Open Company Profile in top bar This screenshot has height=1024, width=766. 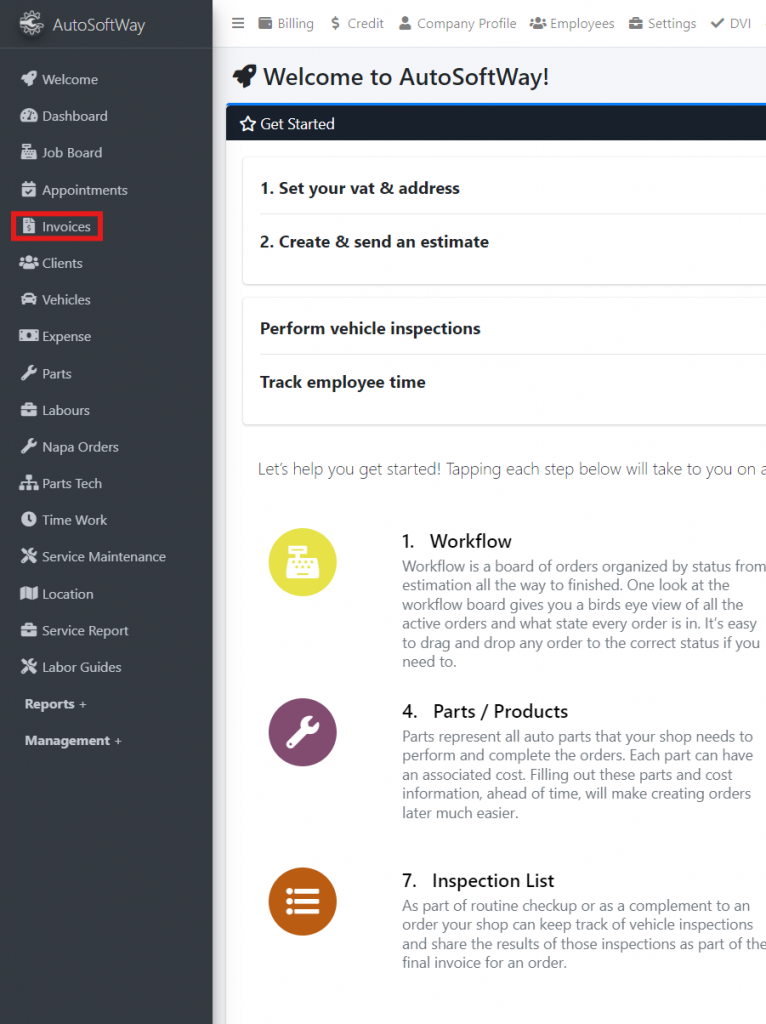(x=458, y=23)
